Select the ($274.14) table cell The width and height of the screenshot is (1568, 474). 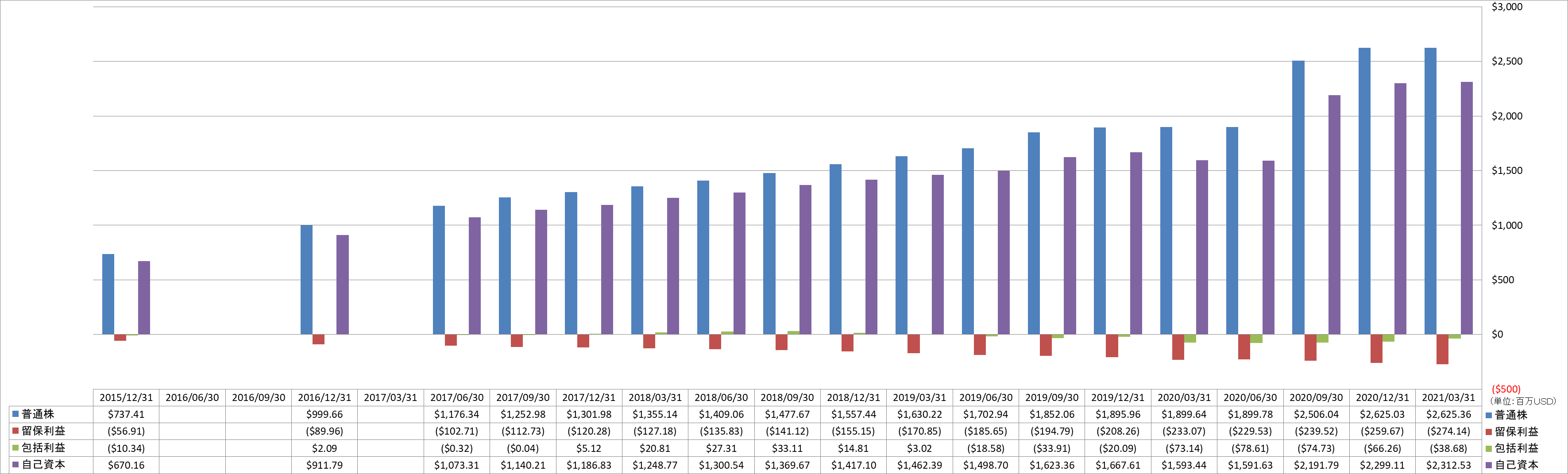[1448, 431]
